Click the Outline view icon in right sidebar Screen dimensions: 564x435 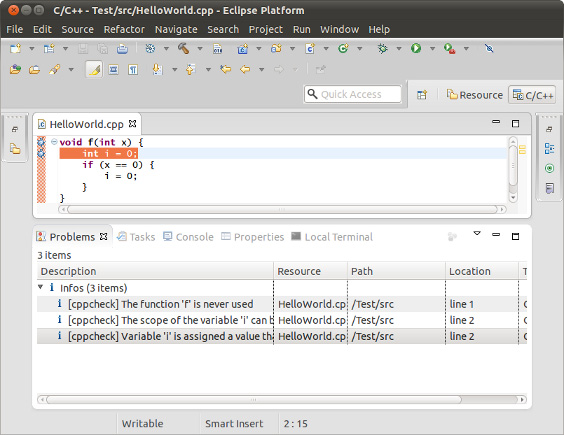(549, 148)
